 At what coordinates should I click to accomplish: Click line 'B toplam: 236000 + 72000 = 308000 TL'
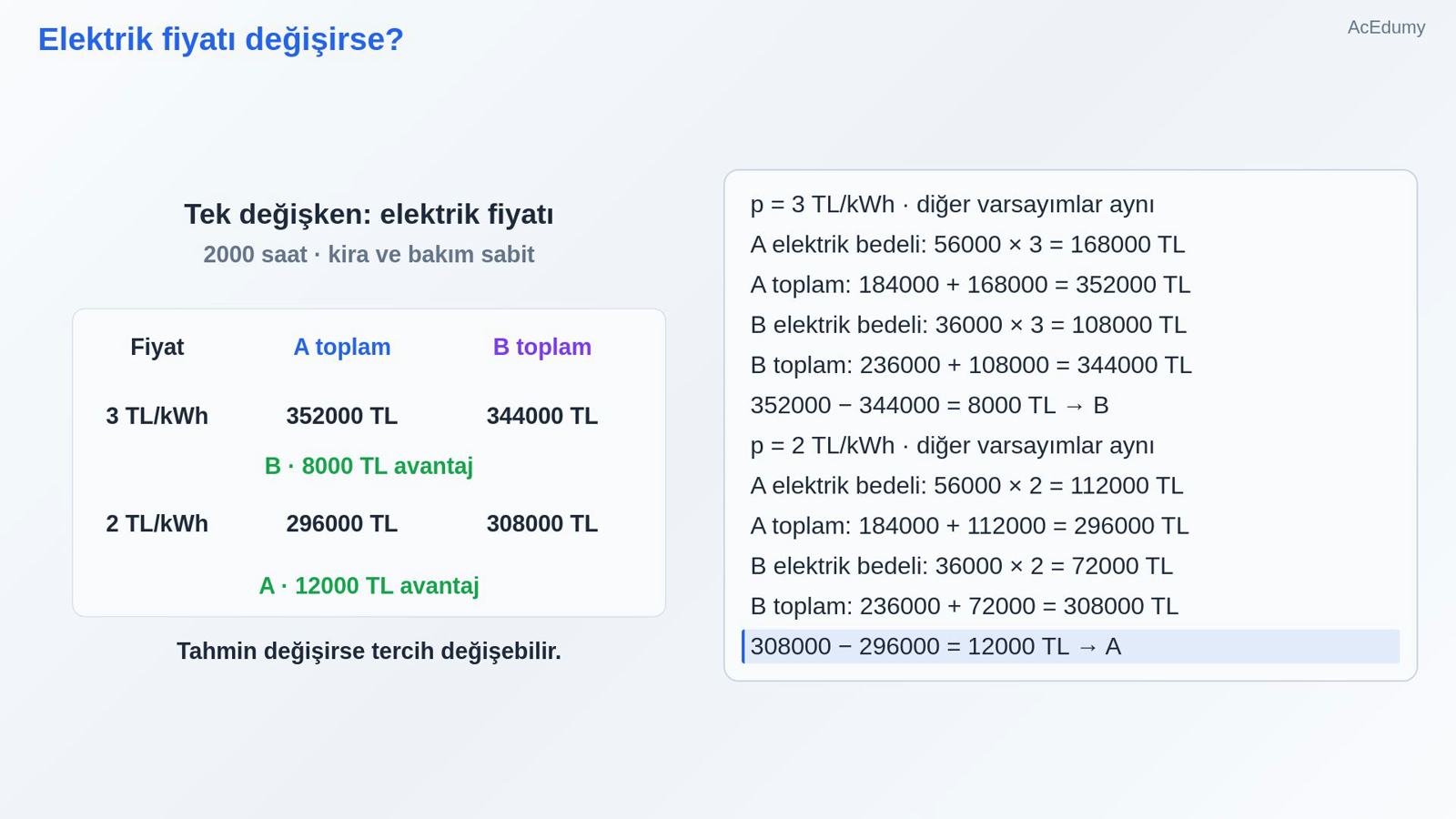point(964,606)
